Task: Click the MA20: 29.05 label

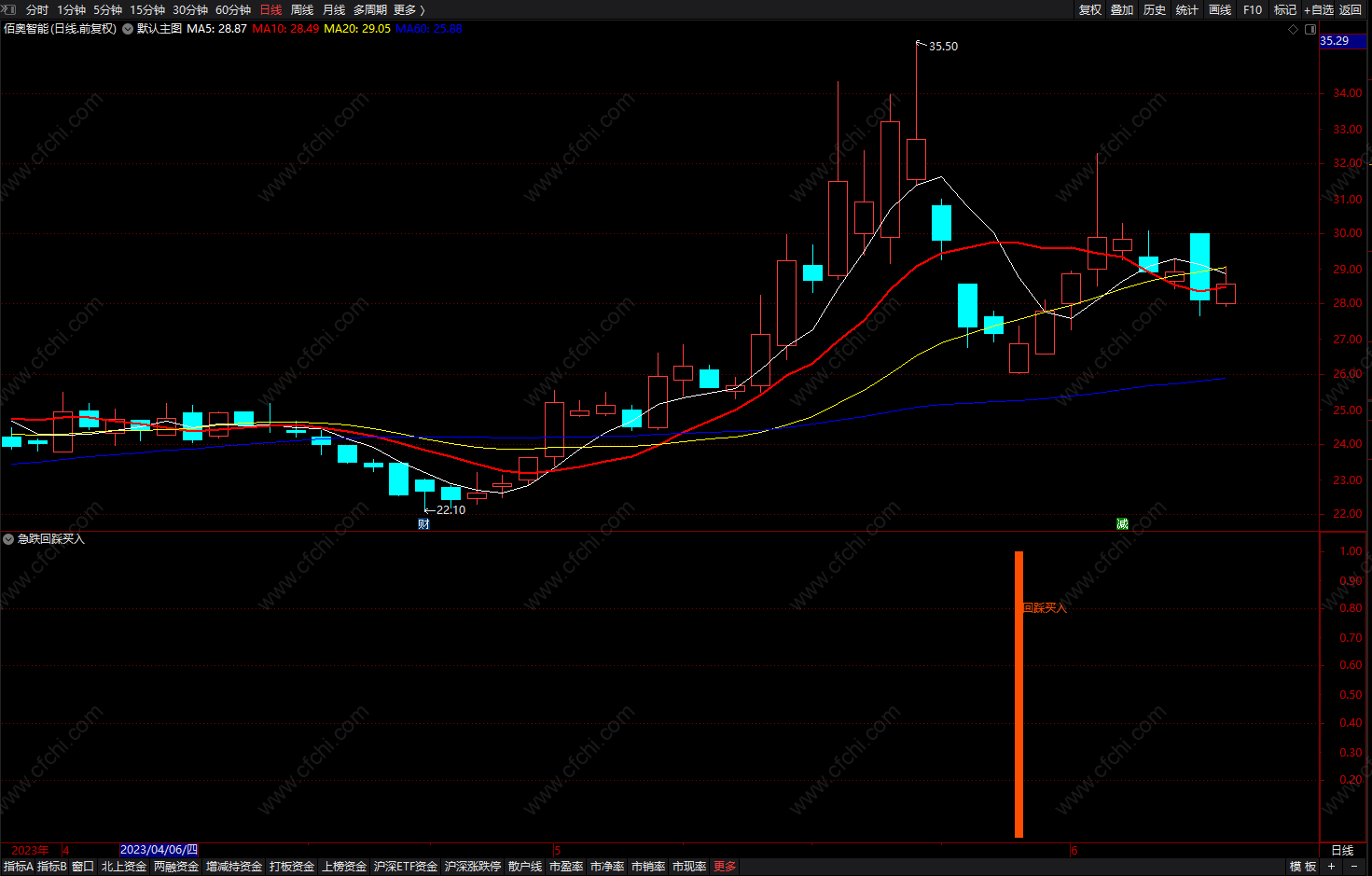Action: 357,29
